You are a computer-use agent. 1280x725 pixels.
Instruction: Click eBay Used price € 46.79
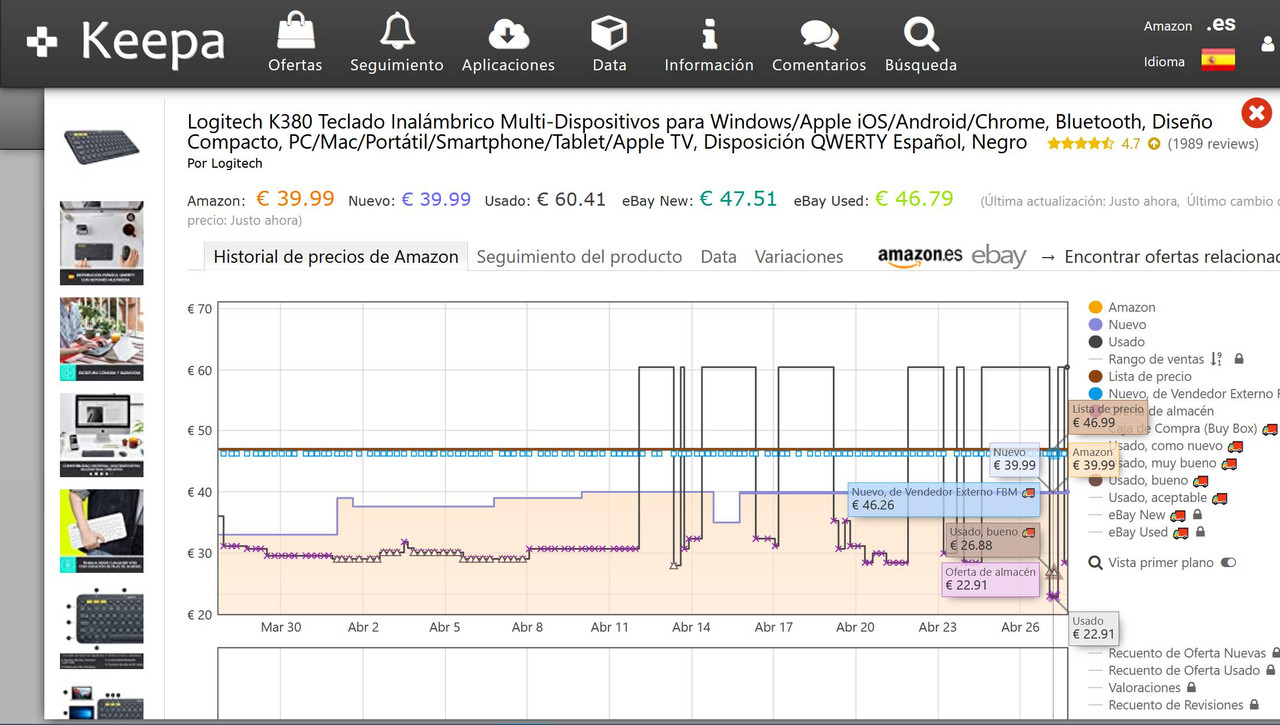coord(914,199)
